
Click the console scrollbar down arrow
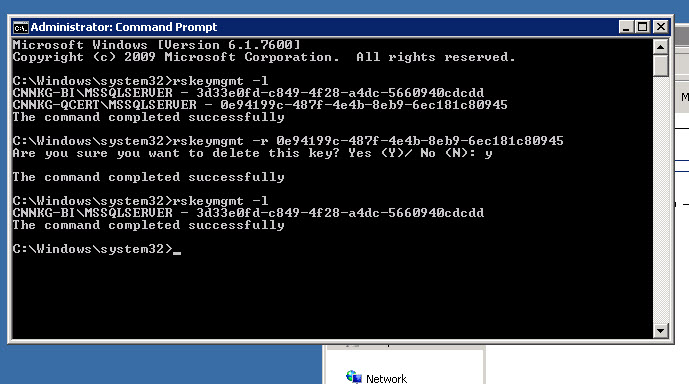(660, 331)
